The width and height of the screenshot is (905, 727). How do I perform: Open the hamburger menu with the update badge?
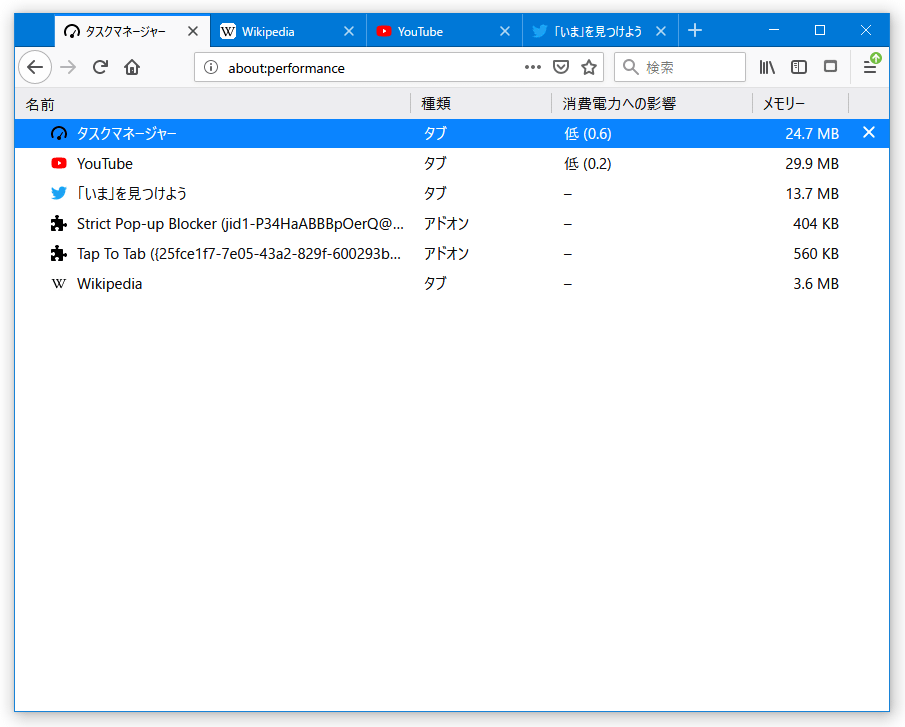(x=869, y=67)
